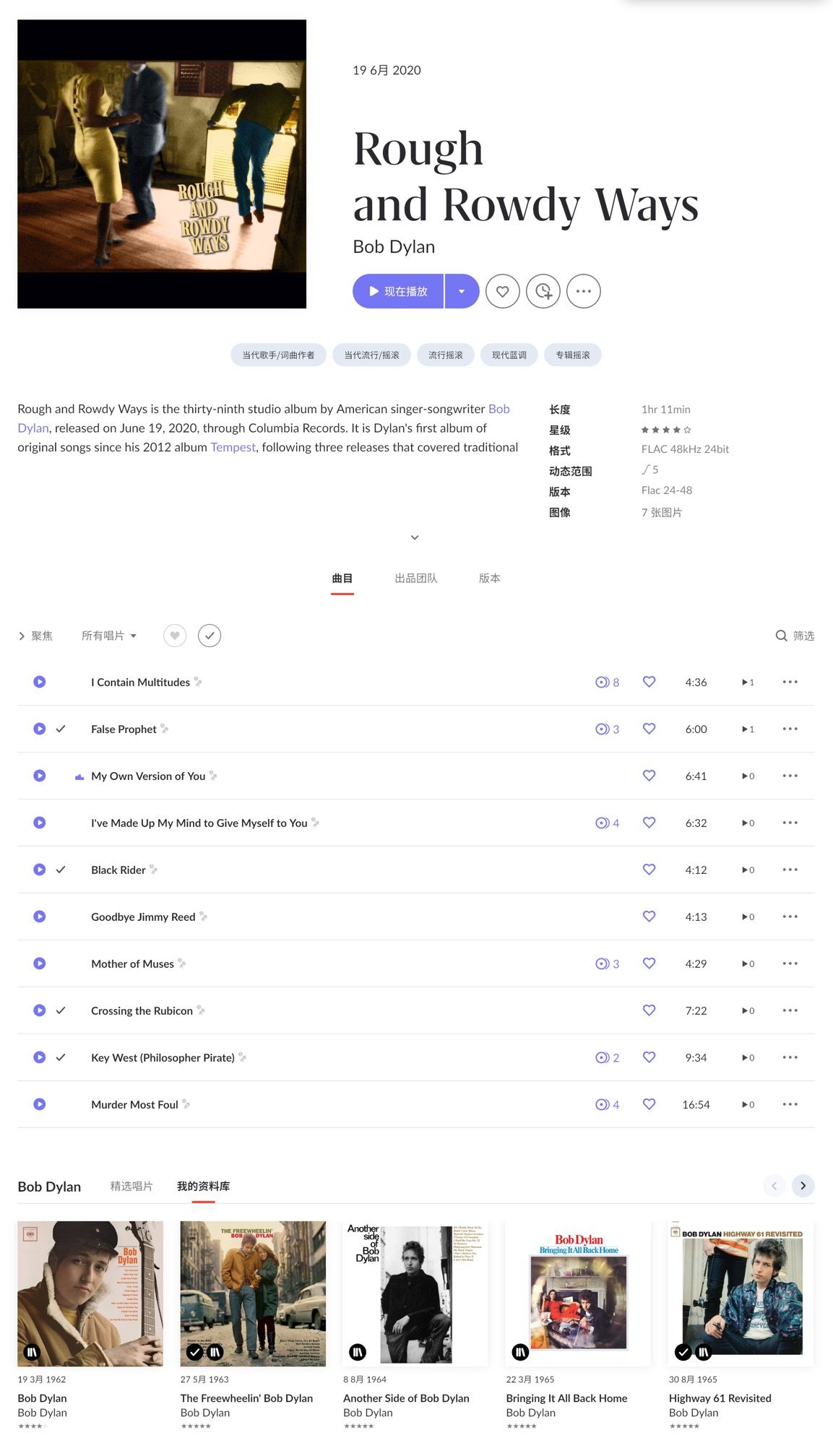Click lyrics icon next to Black Rider
Screen dimensions: 833x1456
coord(153,870)
